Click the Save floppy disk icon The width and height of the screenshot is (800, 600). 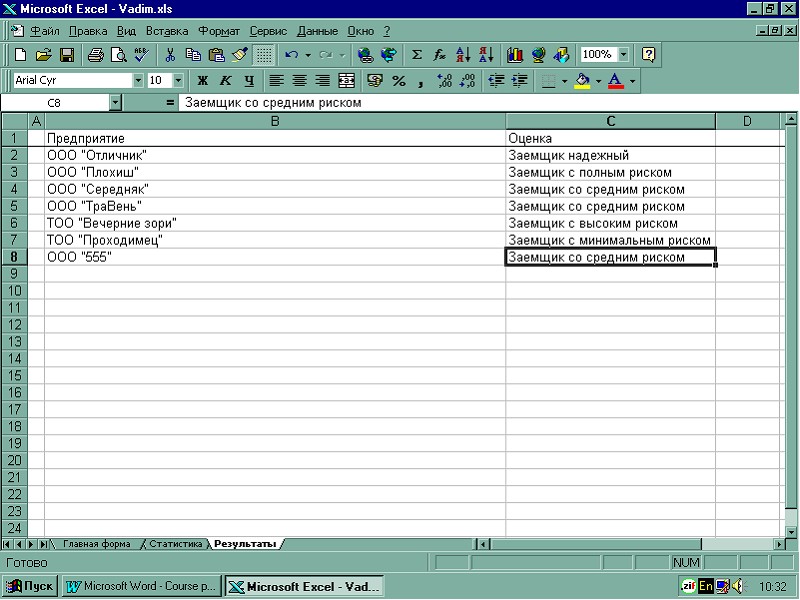[x=67, y=55]
